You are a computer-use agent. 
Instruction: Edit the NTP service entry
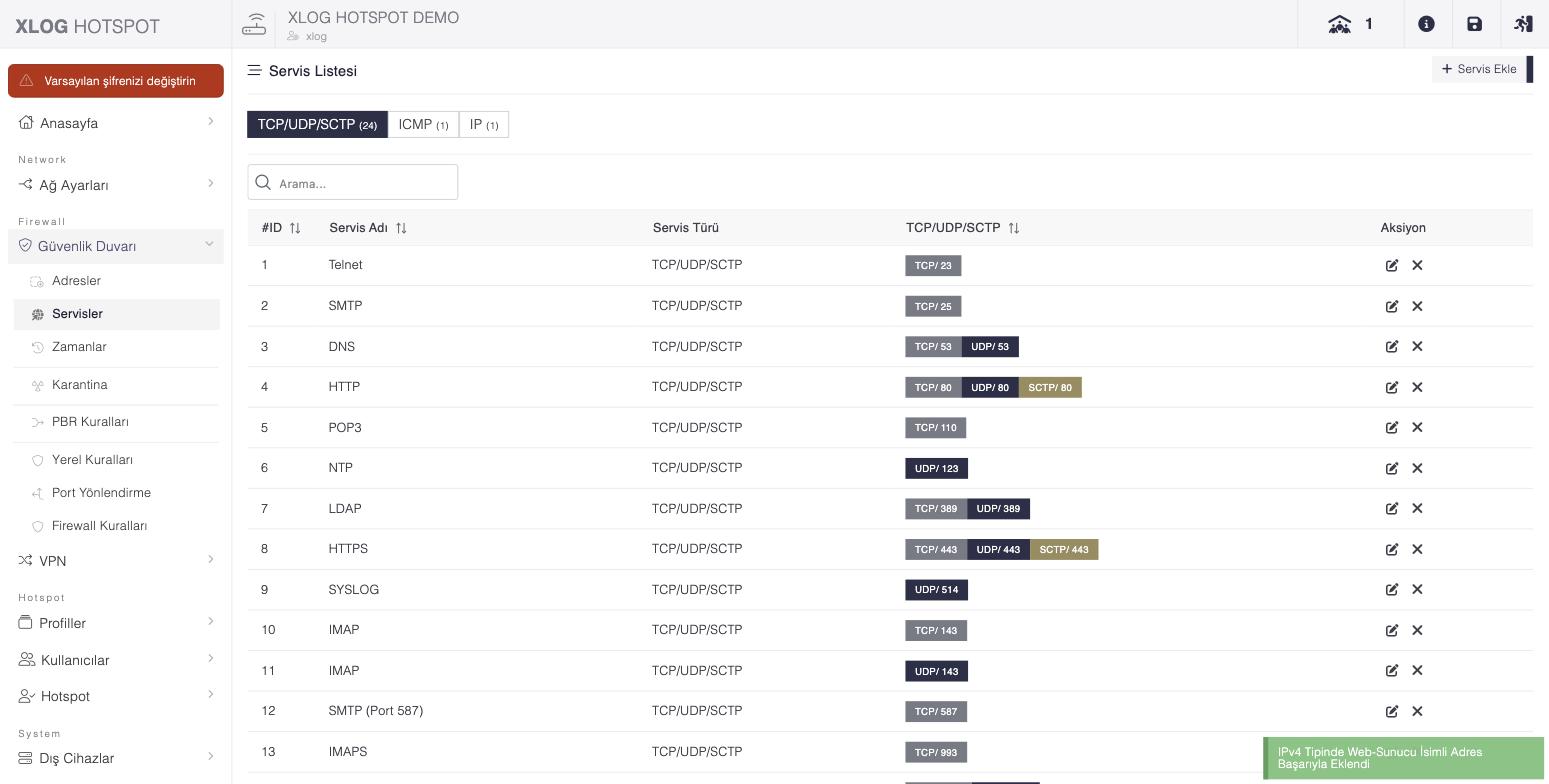(x=1391, y=468)
